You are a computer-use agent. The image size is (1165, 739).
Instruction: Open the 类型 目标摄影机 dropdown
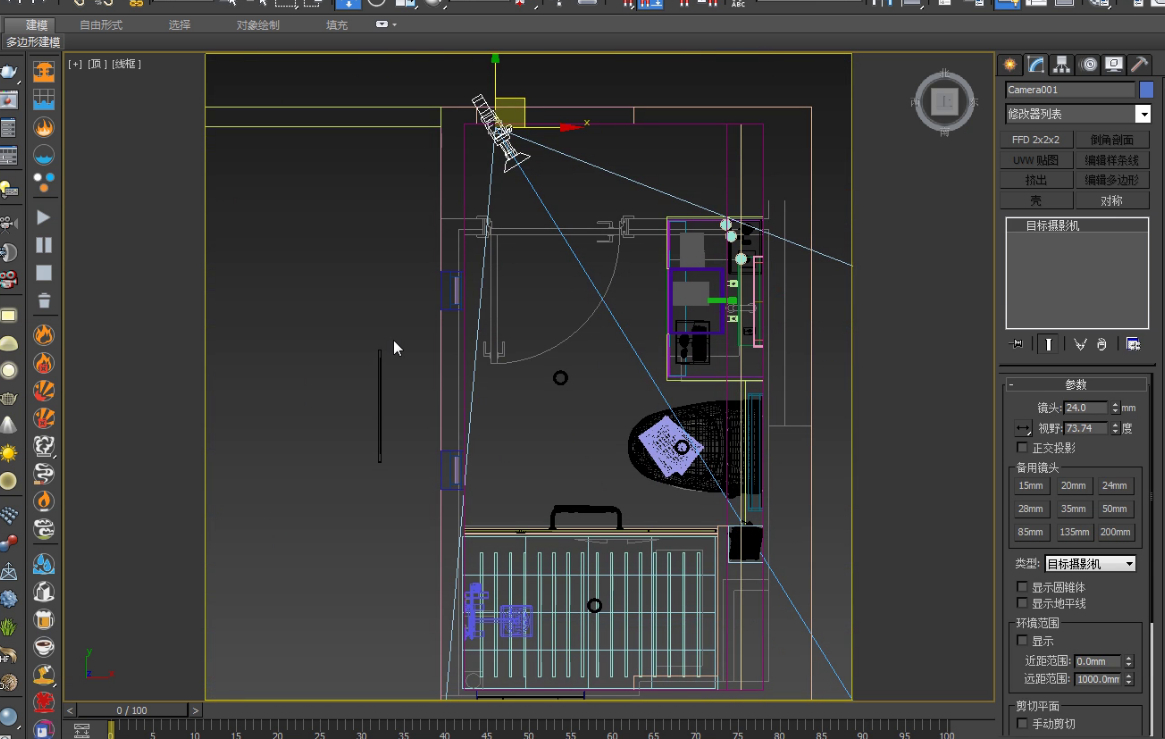tap(1090, 564)
